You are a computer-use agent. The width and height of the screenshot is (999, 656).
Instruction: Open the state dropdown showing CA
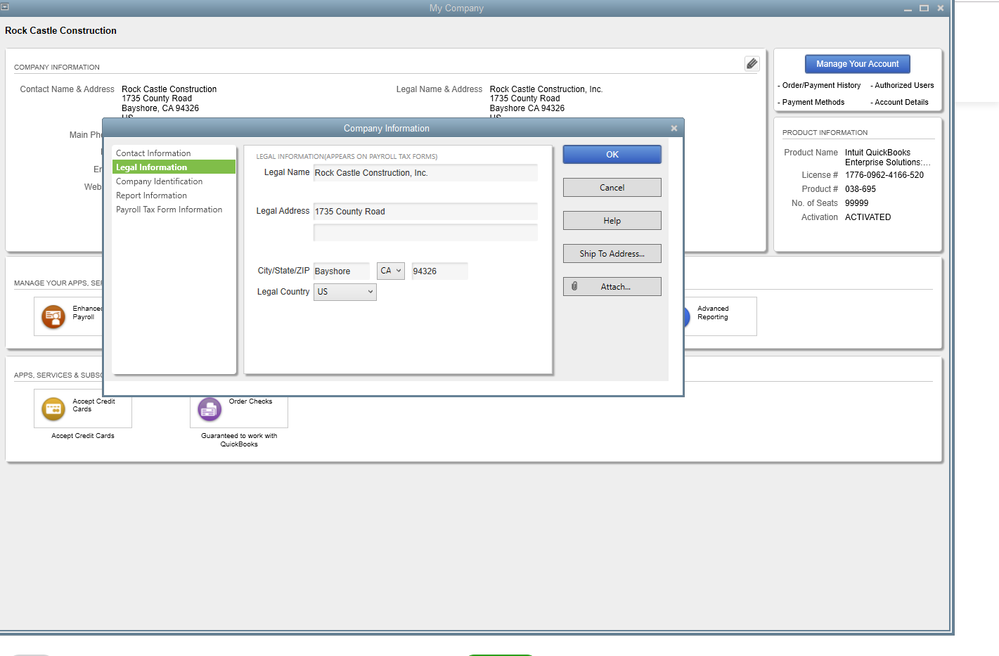[x=391, y=271]
